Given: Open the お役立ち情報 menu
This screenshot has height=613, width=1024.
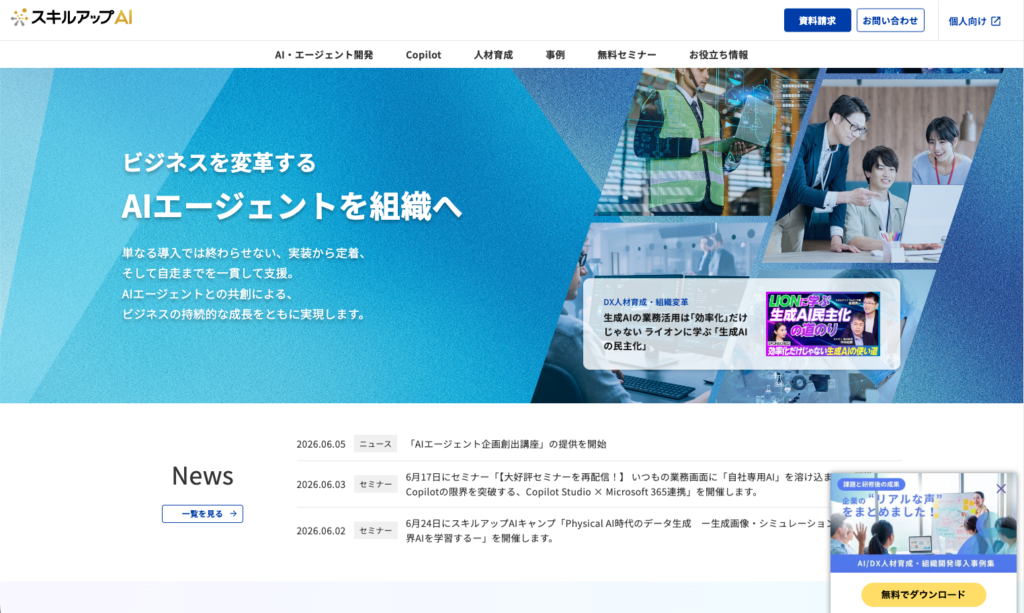Looking at the screenshot, I should (x=718, y=55).
